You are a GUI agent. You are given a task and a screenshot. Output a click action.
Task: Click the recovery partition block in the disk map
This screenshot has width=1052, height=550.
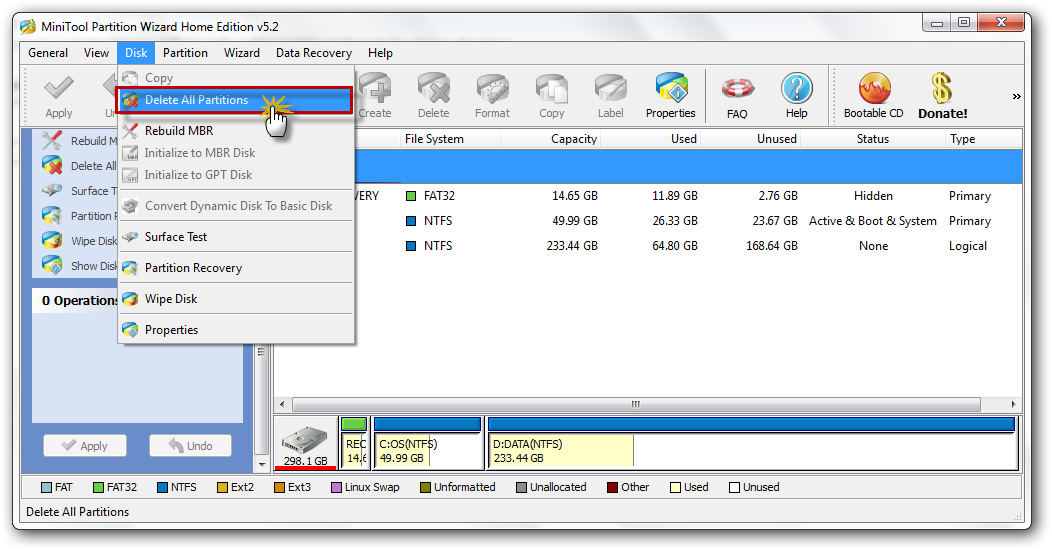tap(354, 443)
